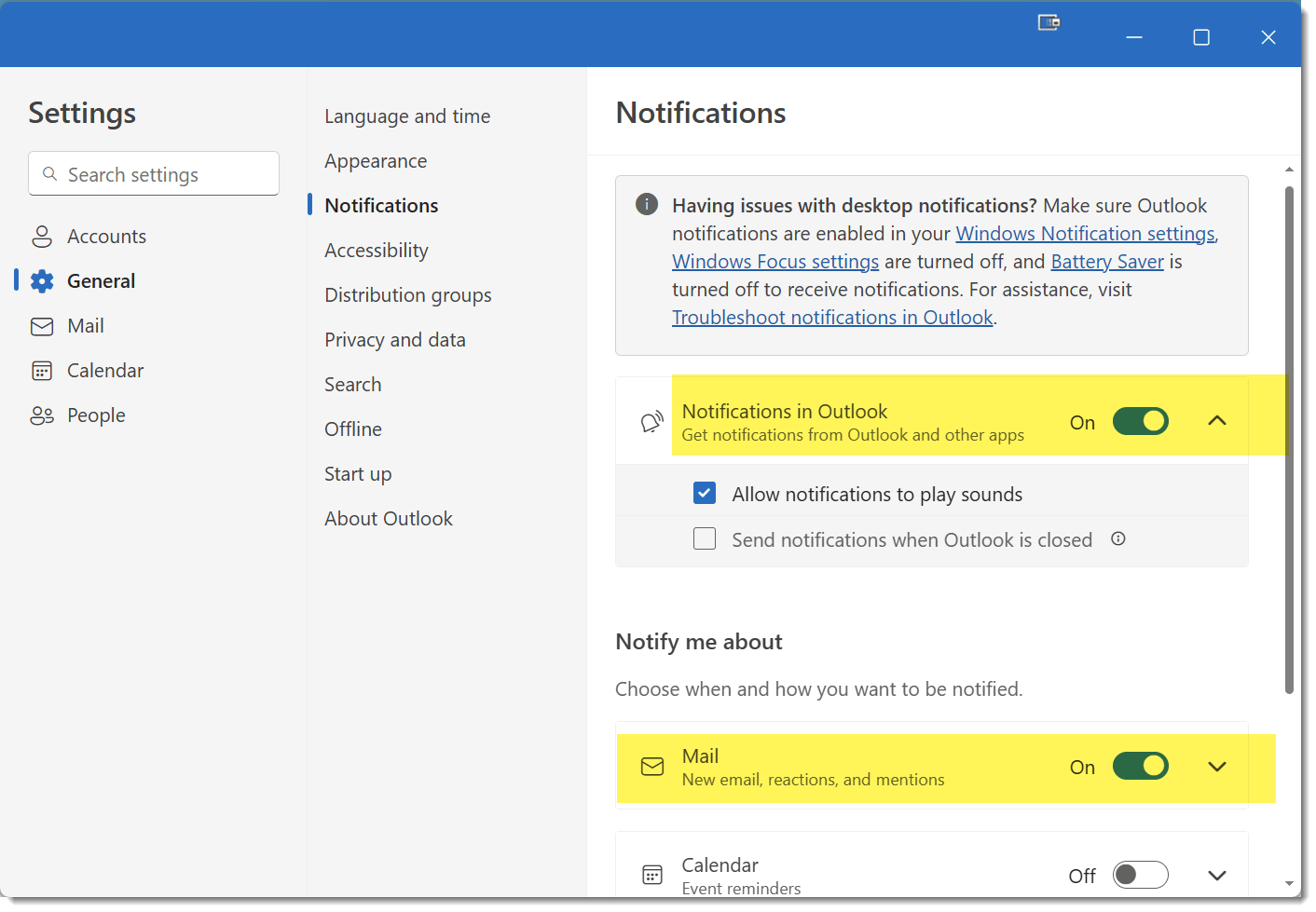Enable the Calendar event reminders toggle
The image size is (1316, 912).
(x=1141, y=875)
